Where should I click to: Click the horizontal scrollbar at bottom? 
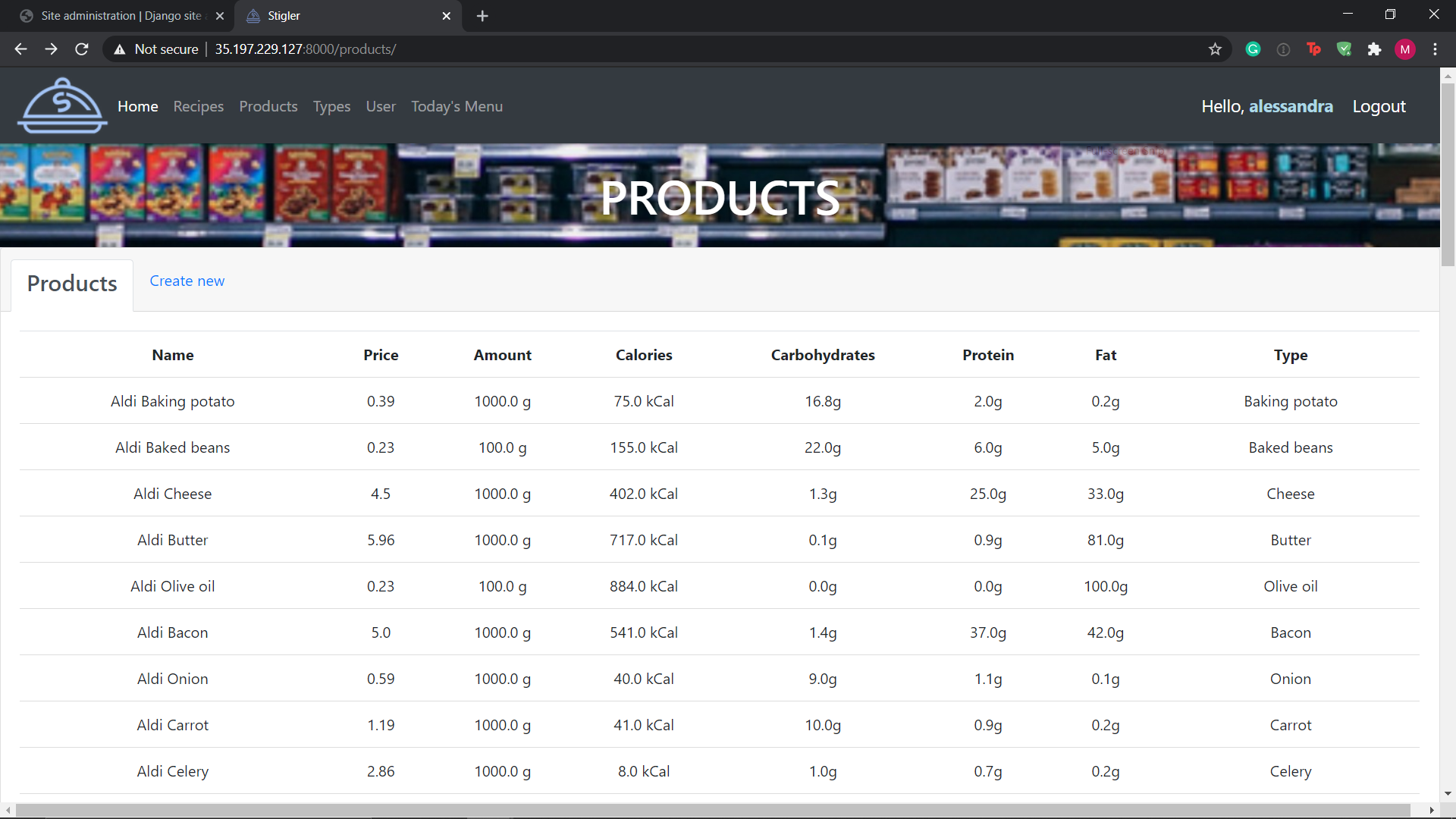(x=713, y=810)
